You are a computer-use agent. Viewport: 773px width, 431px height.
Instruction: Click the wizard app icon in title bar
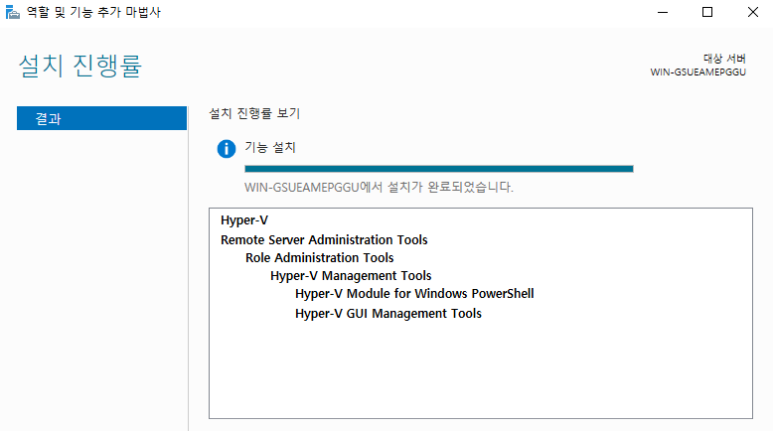12,12
